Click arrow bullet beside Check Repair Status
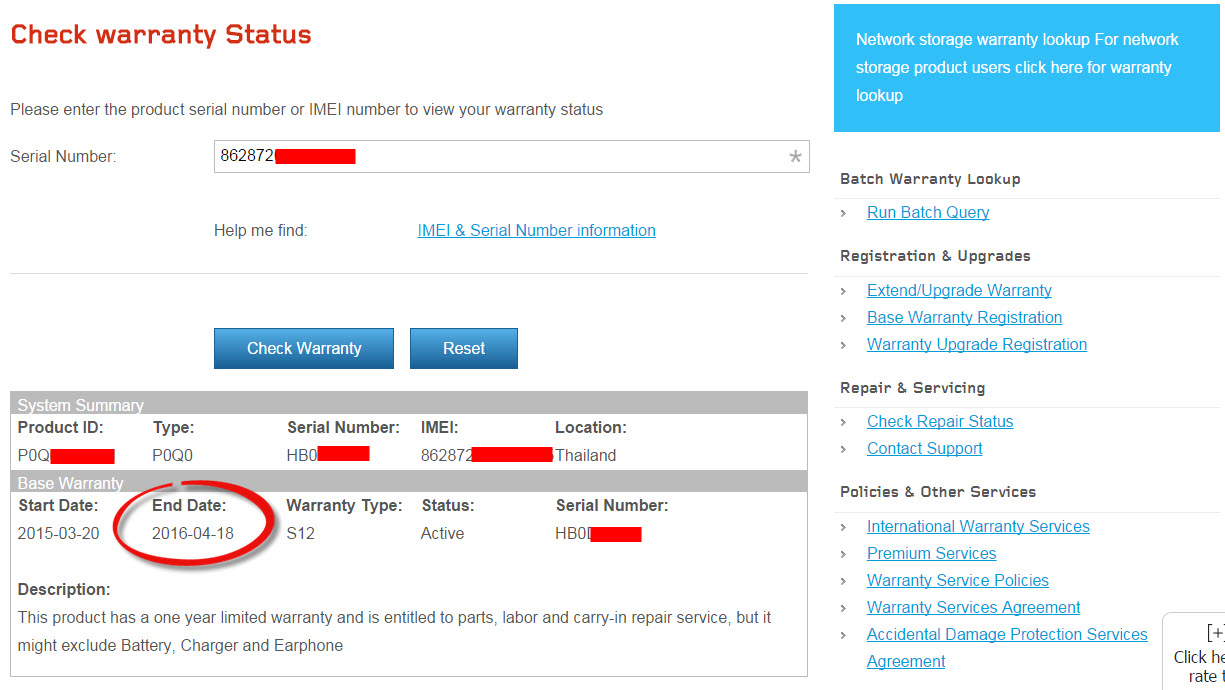This screenshot has height=690, width=1225. 844,422
